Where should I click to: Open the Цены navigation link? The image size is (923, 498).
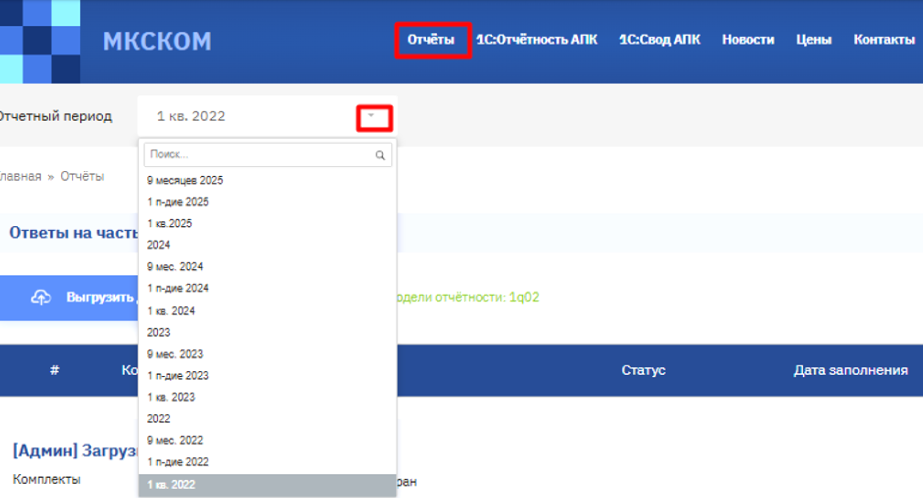[813, 40]
